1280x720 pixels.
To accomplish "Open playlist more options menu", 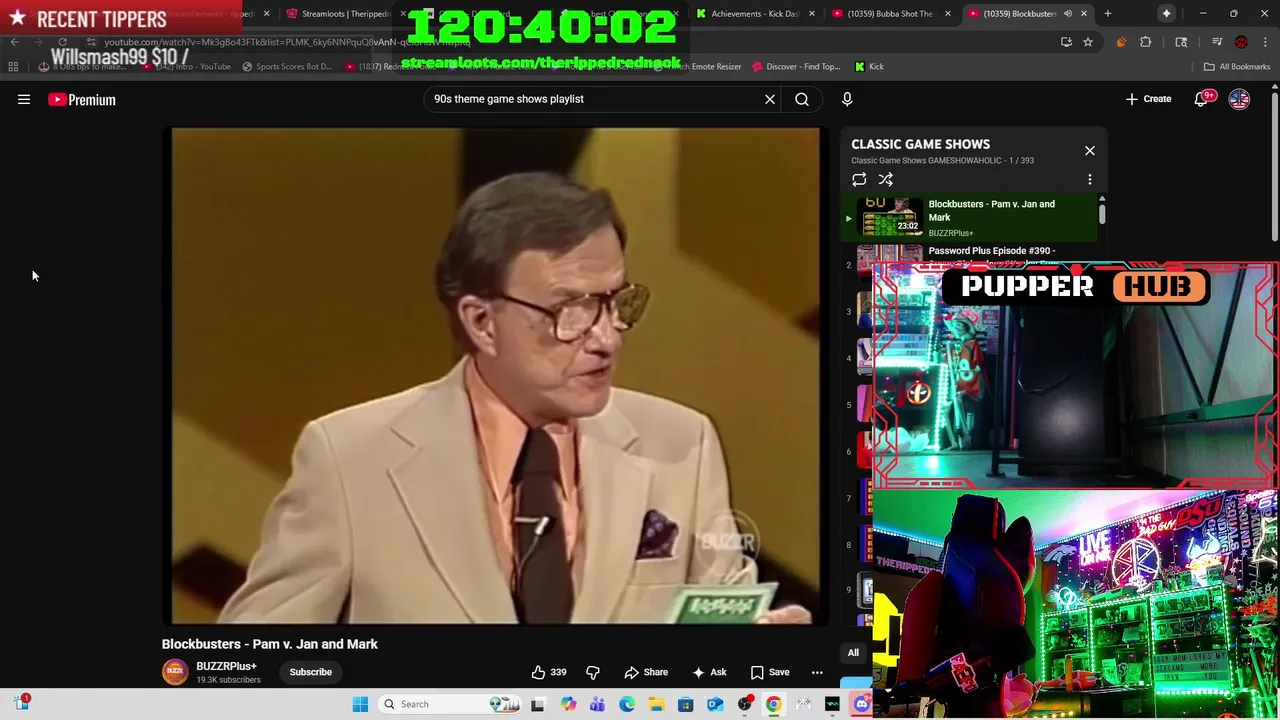I will click(1090, 180).
